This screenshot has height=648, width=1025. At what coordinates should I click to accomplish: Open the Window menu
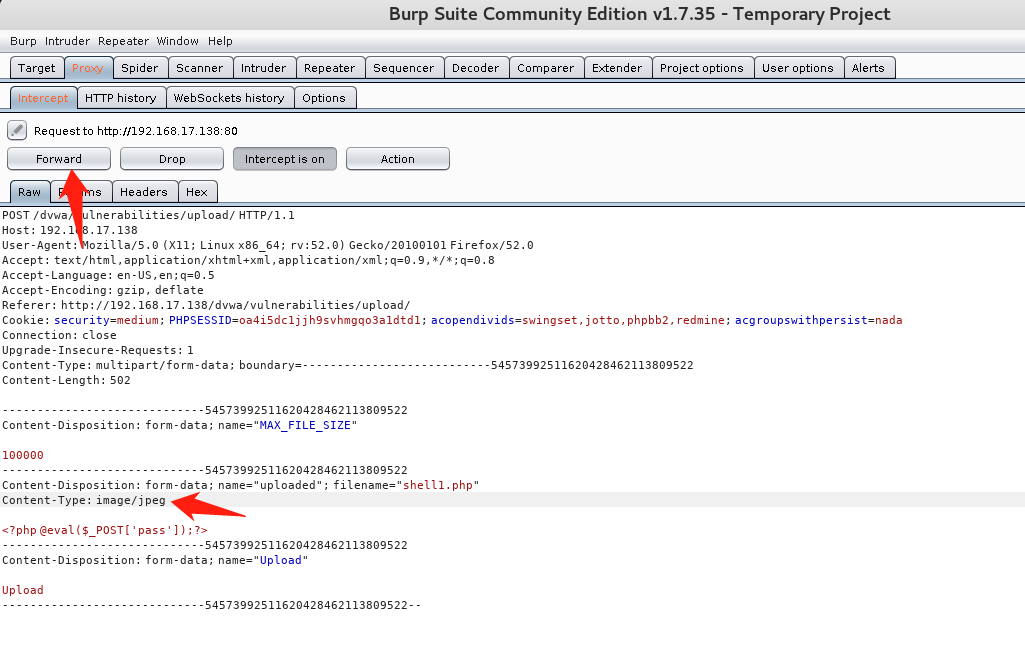(178, 41)
